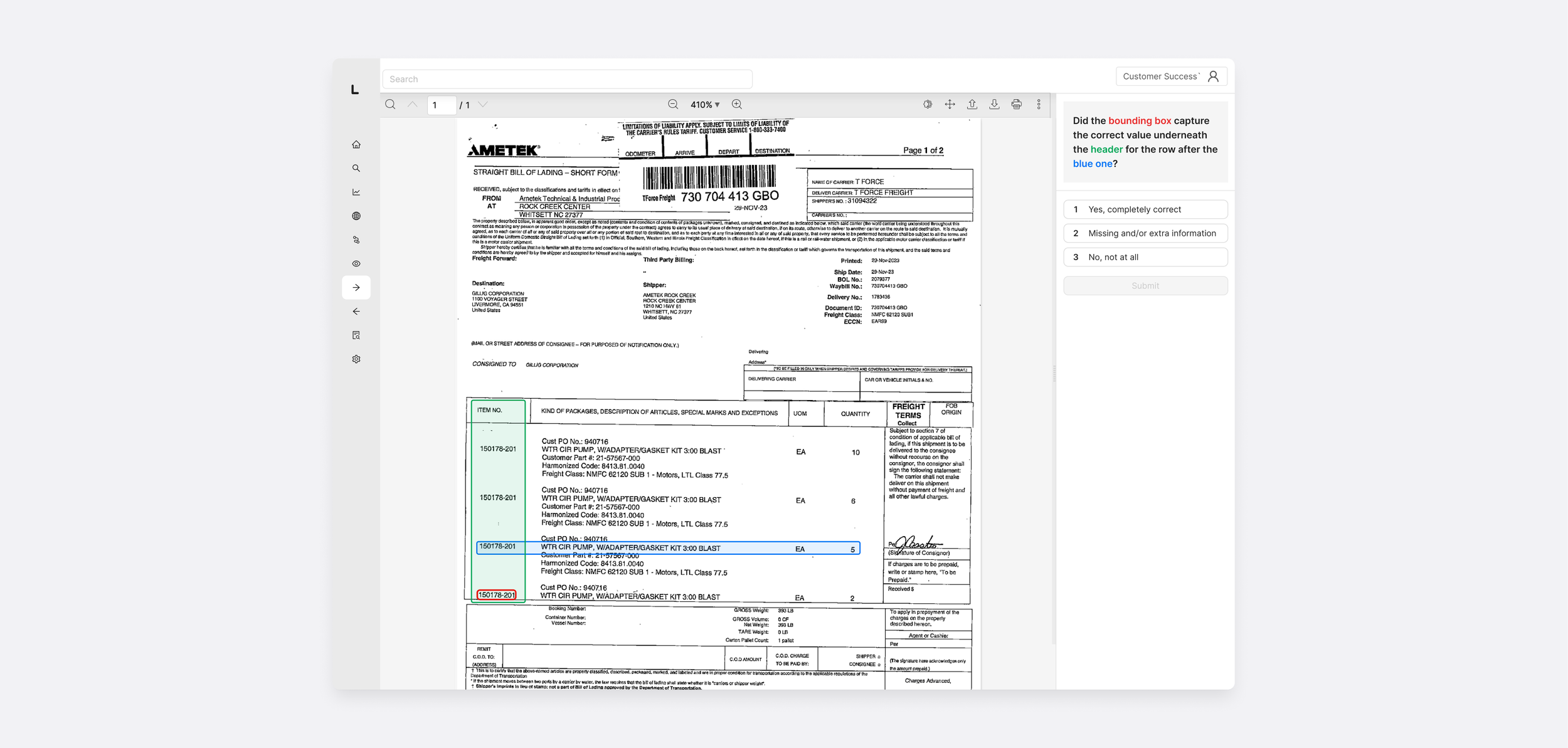Open vertical three-dots more options menu
This screenshot has width=1568, height=748.
click(1039, 104)
